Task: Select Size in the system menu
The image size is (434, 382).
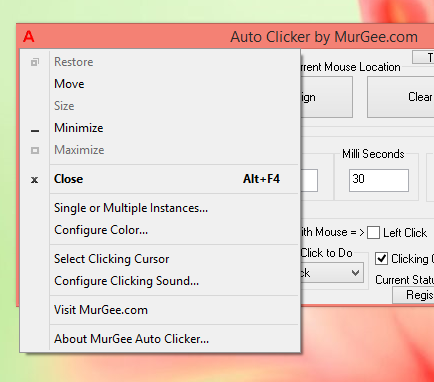Action: coord(159,106)
